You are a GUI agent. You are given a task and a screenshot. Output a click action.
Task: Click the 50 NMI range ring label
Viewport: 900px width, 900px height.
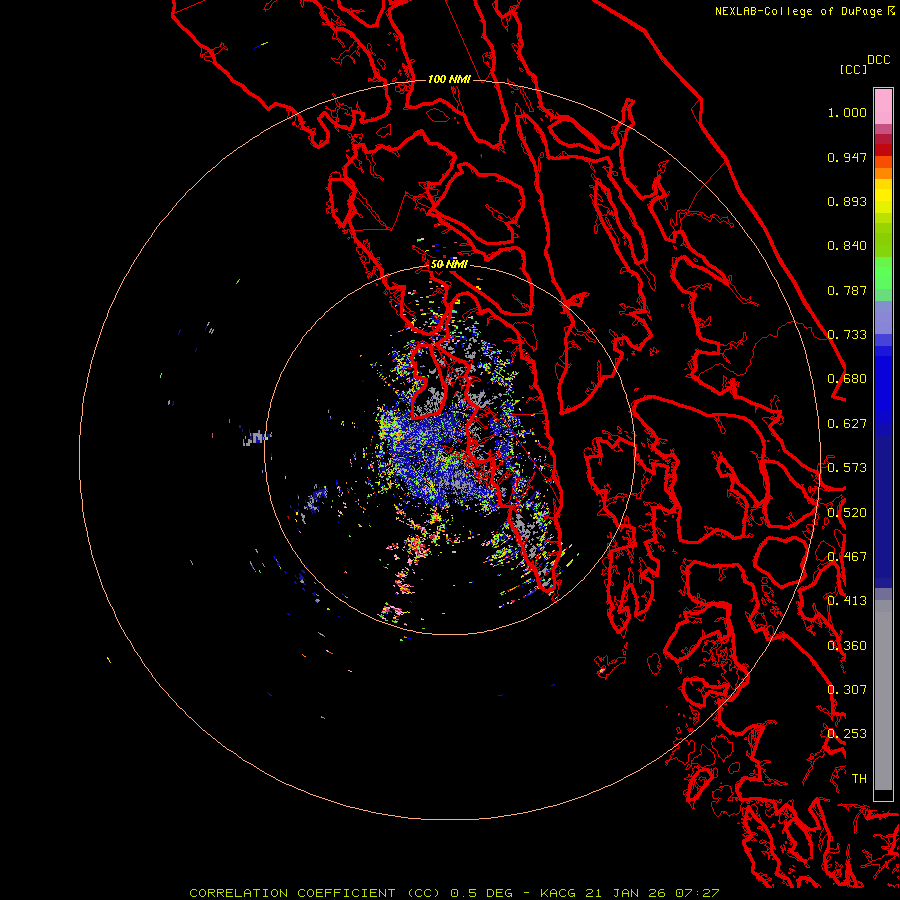[449, 264]
